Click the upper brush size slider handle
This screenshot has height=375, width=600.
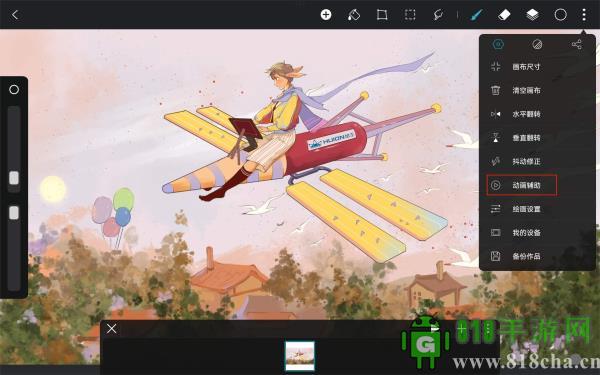coord(14,178)
